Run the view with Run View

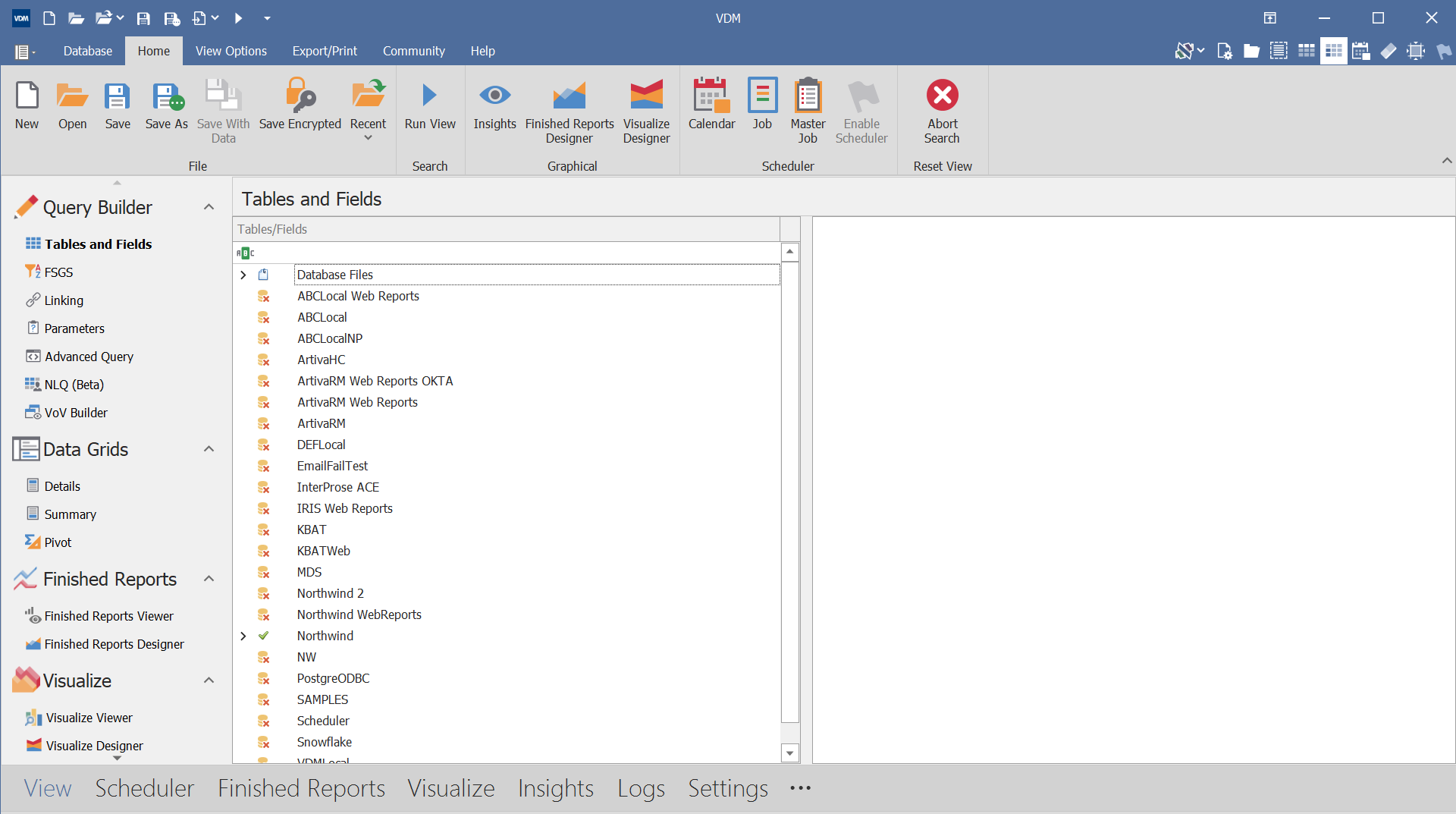tap(430, 105)
